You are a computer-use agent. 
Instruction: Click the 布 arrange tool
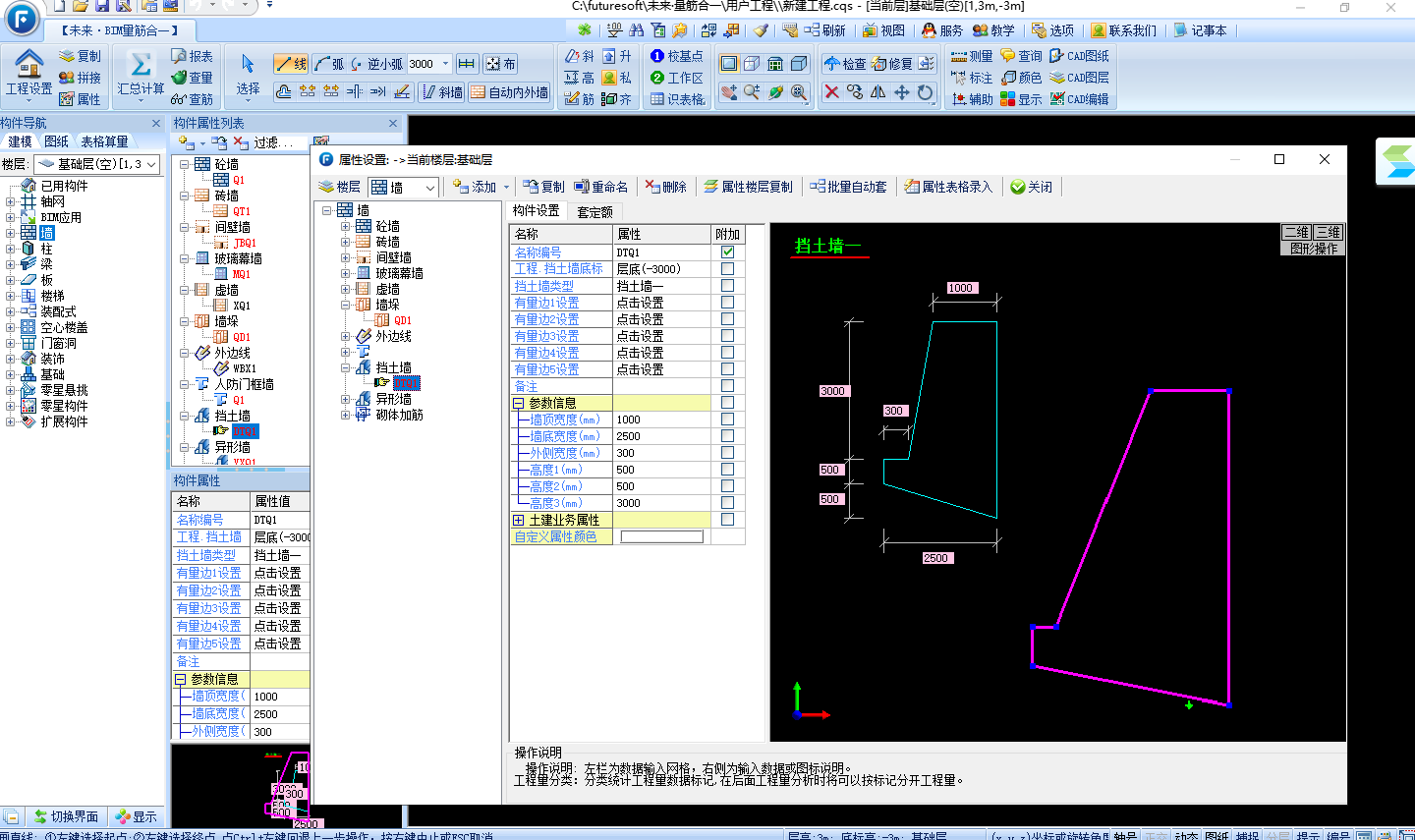[500, 64]
